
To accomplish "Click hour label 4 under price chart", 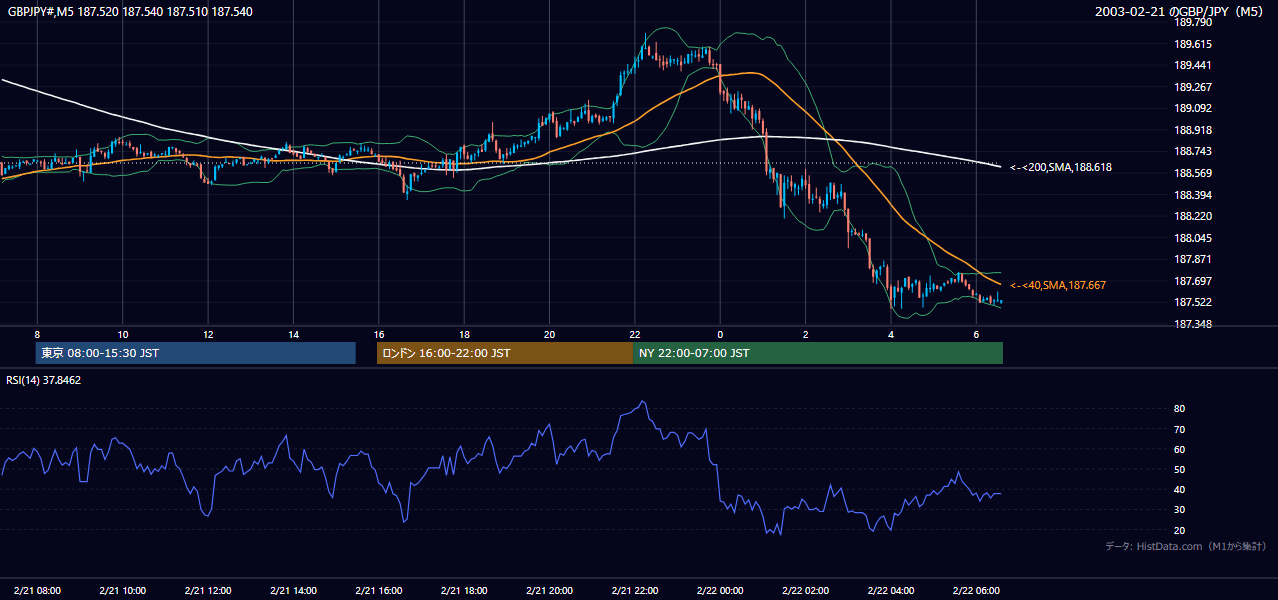I will (891, 334).
